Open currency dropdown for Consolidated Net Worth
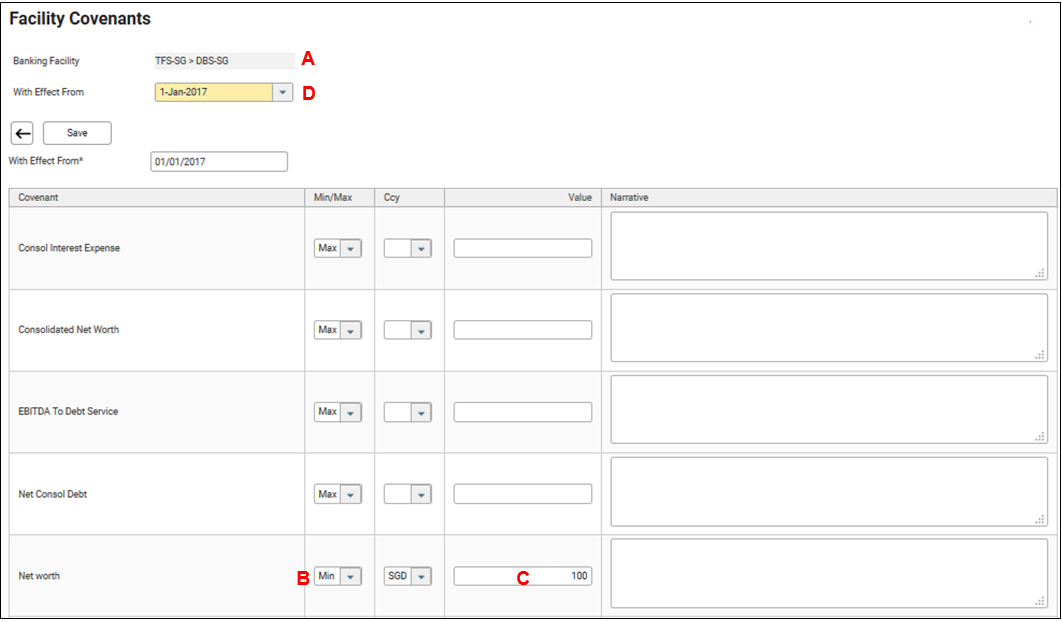Screen dimensions: 1062x622 click(x=408, y=330)
